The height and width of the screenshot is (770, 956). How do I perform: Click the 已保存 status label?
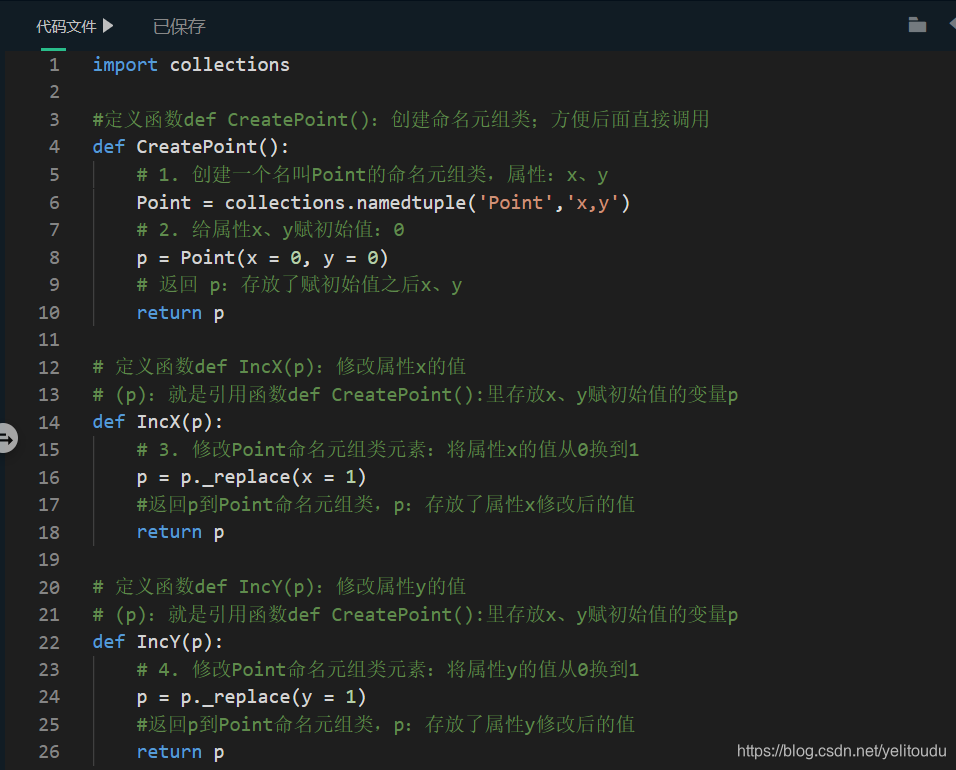tap(179, 26)
